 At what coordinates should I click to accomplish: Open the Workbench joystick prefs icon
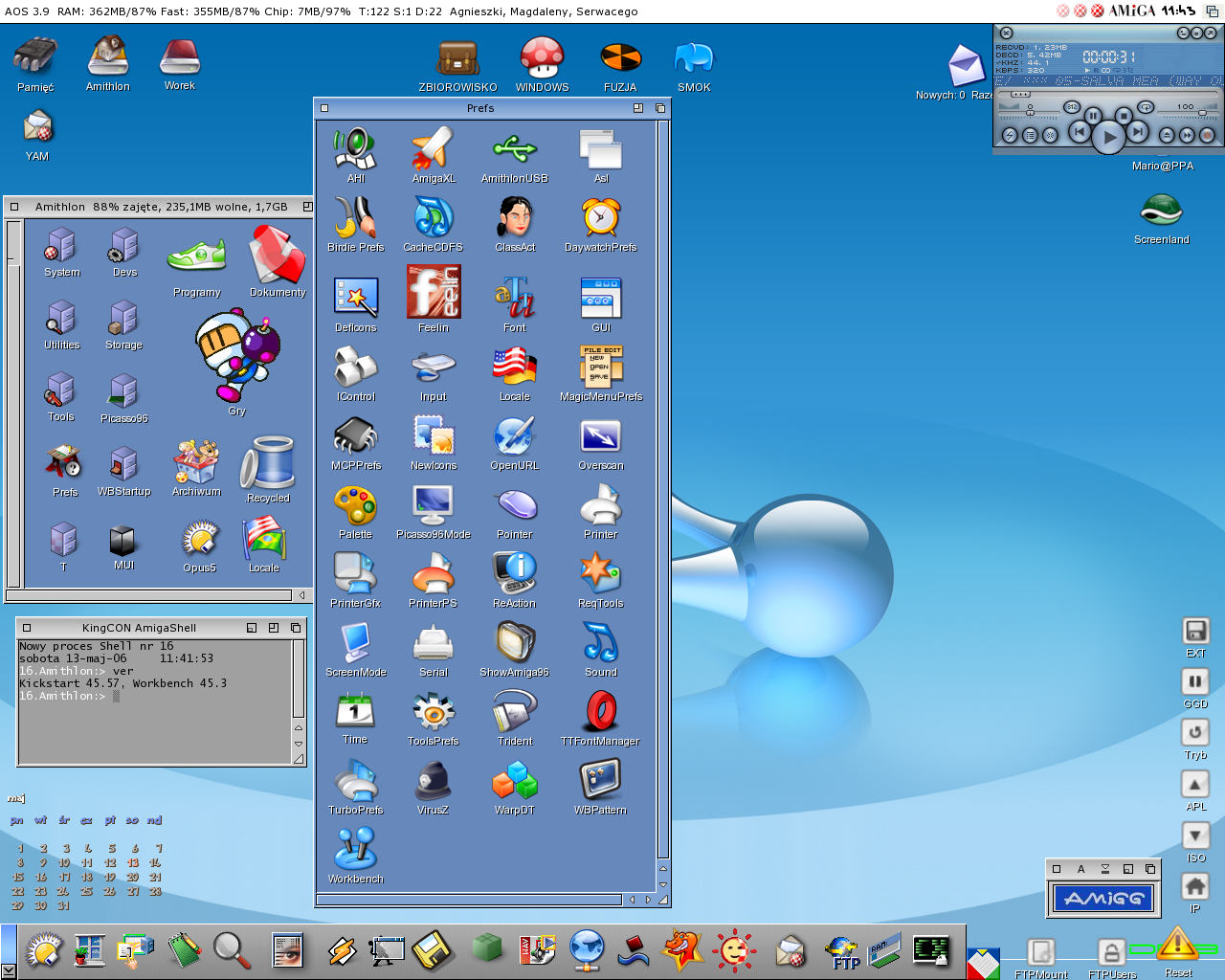tap(355, 849)
